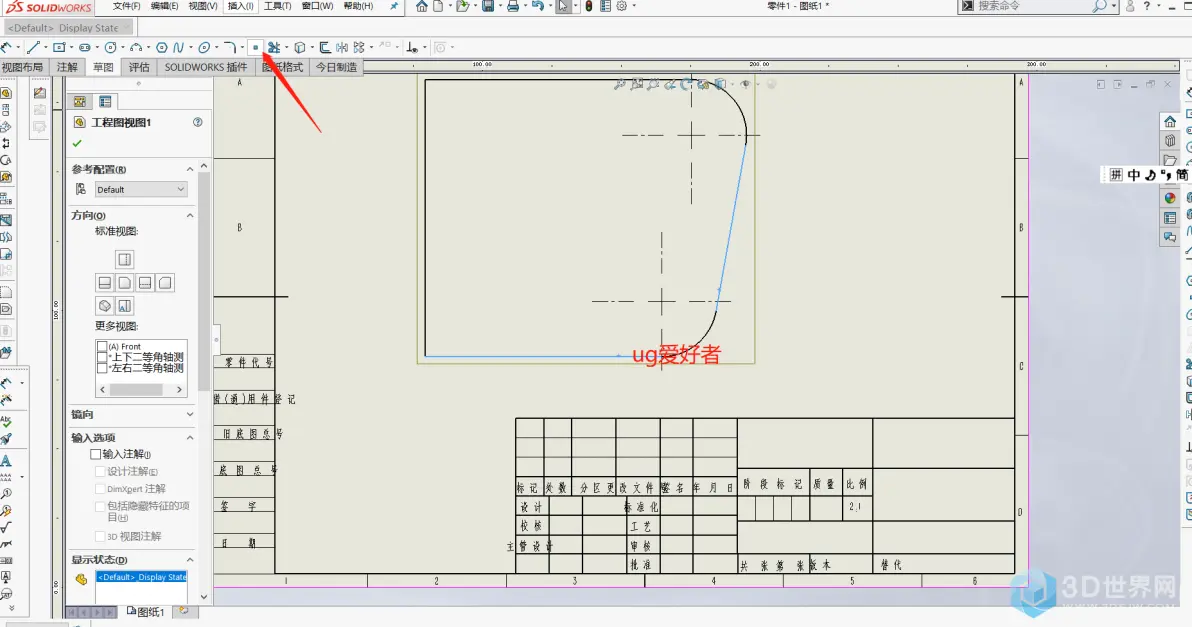Open the Default configuration dropdown
1192x627 pixels.
pos(141,189)
